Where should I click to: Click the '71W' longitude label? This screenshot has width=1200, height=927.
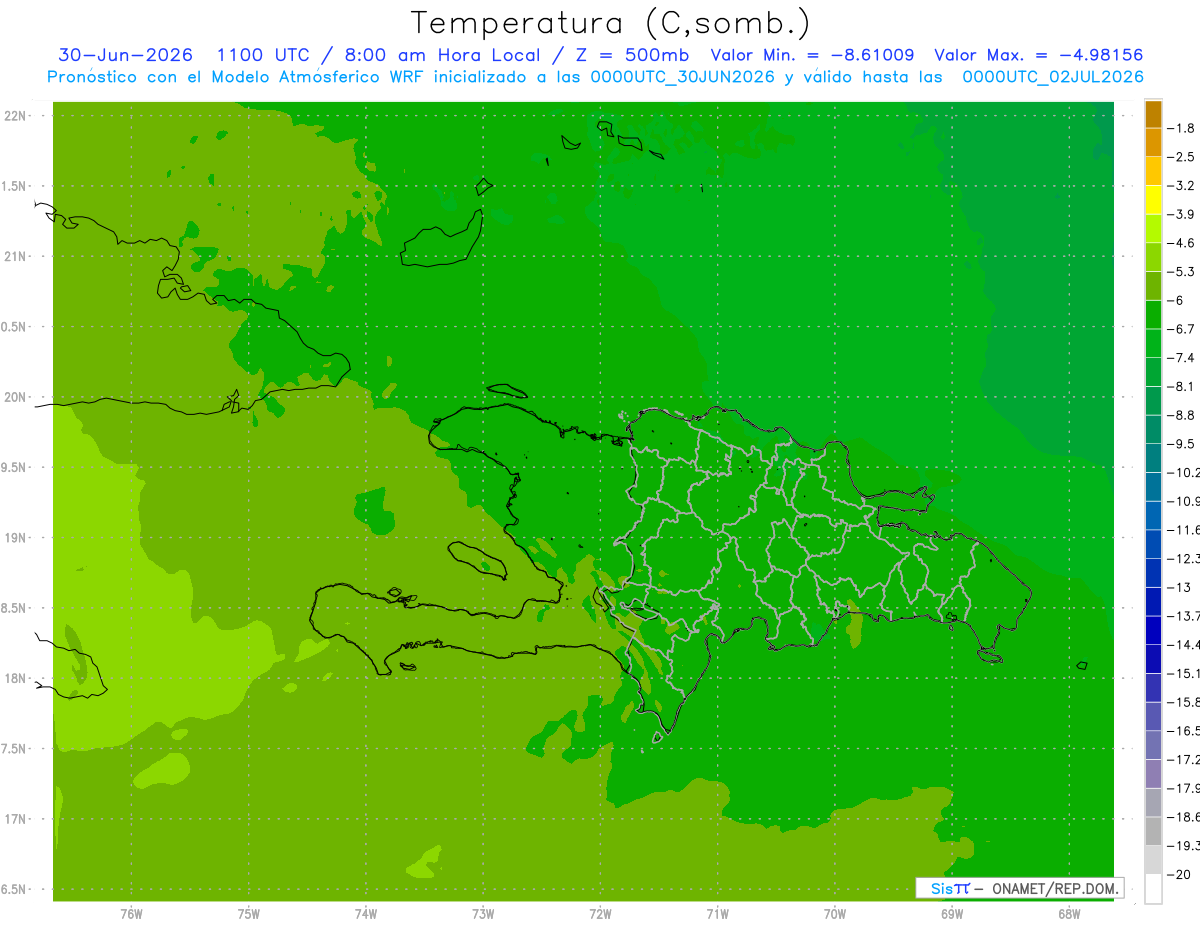point(718,914)
